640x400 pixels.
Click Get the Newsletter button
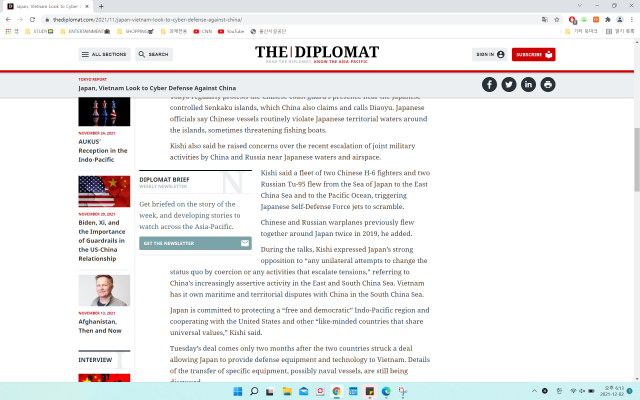pos(195,242)
